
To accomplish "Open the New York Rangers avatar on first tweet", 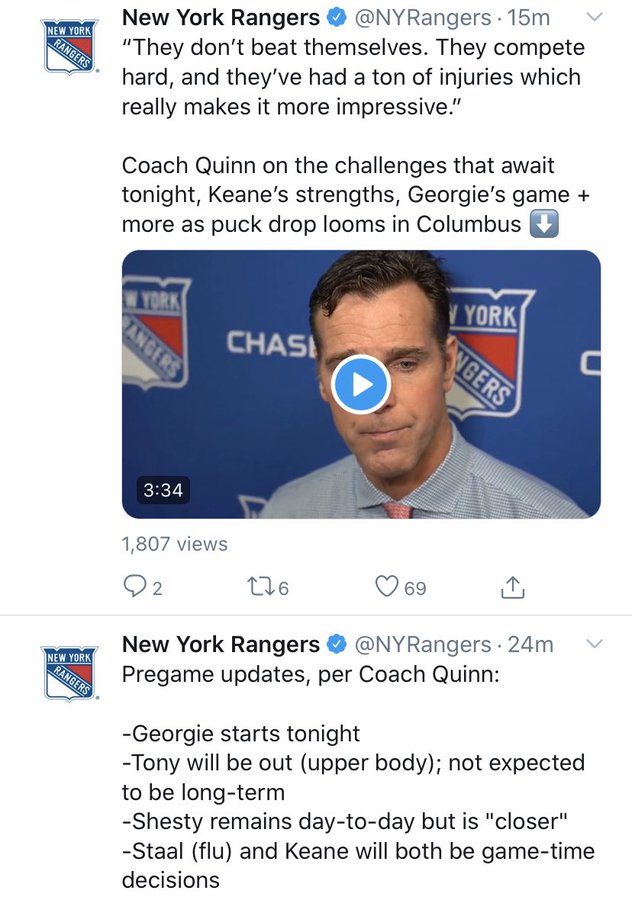I will (69, 46).
